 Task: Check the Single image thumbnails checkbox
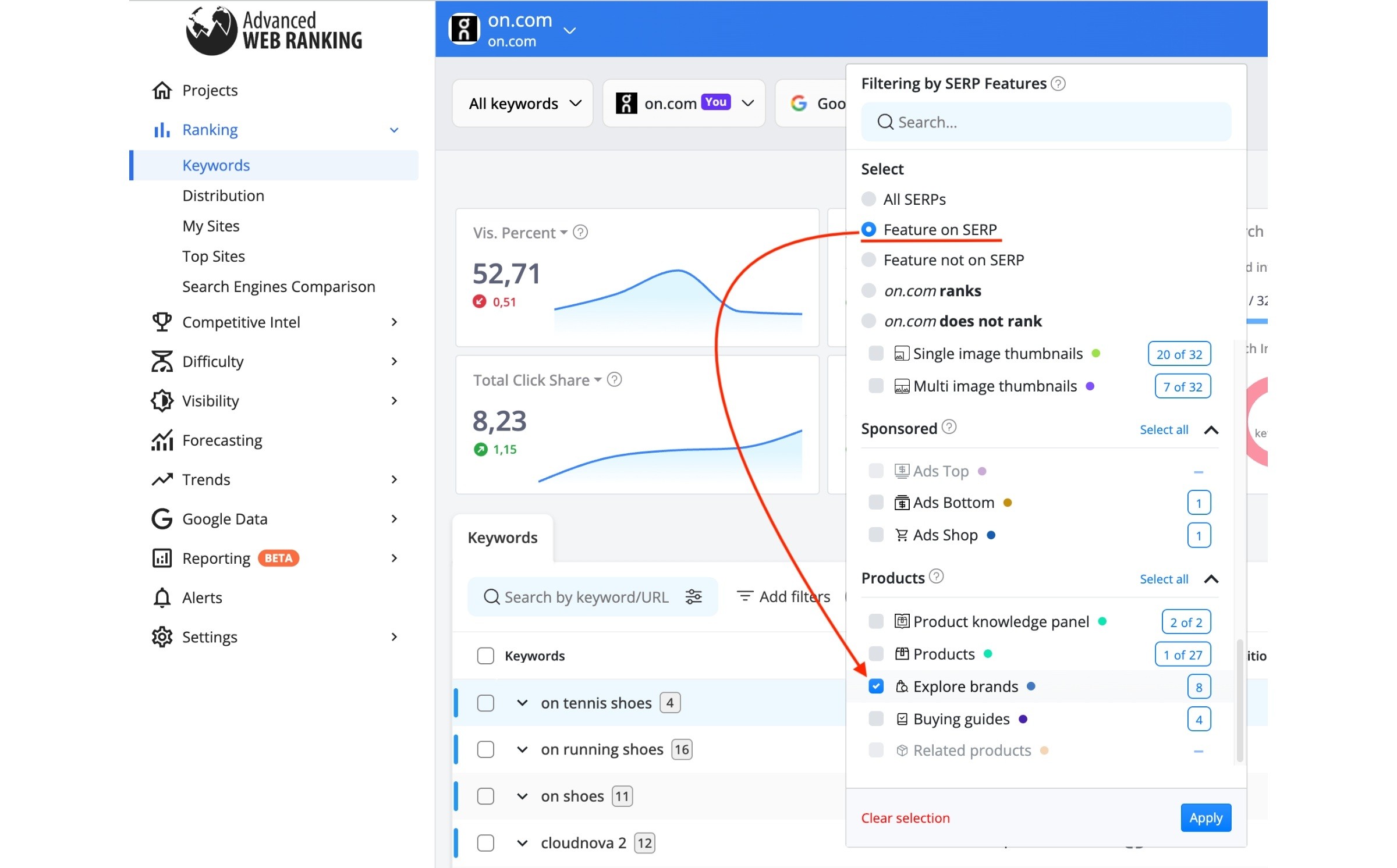pos(876,354)
